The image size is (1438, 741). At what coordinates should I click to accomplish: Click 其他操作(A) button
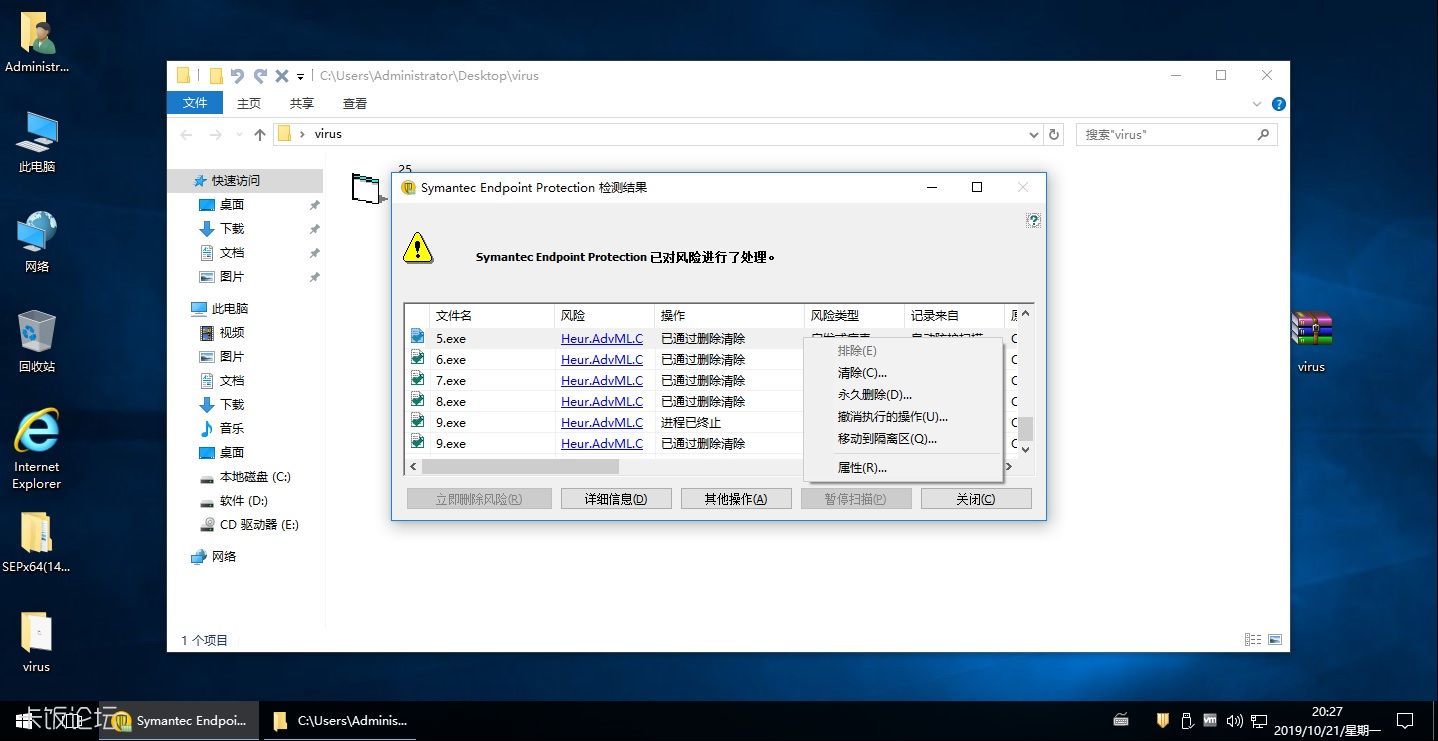(x=736, y=499)
